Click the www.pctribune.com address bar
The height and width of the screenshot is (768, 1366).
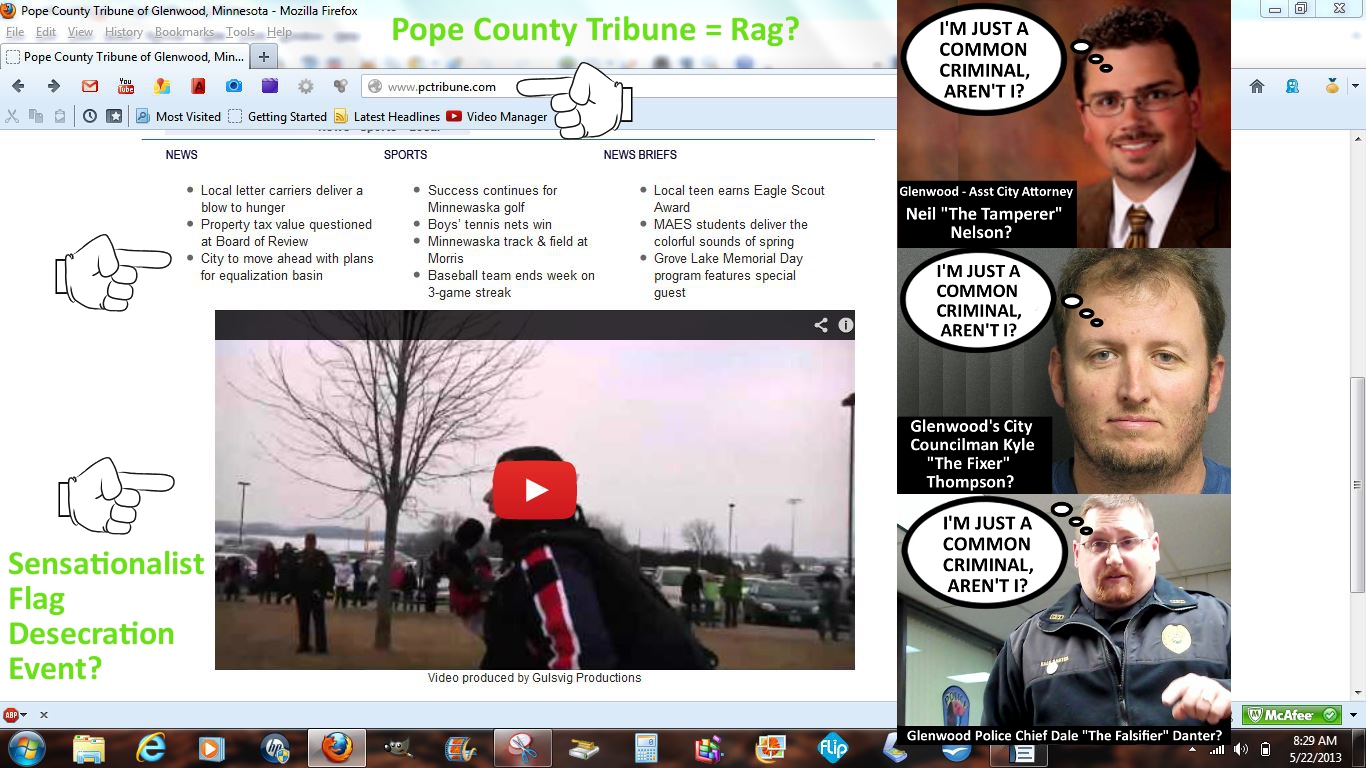click(630, 86)
